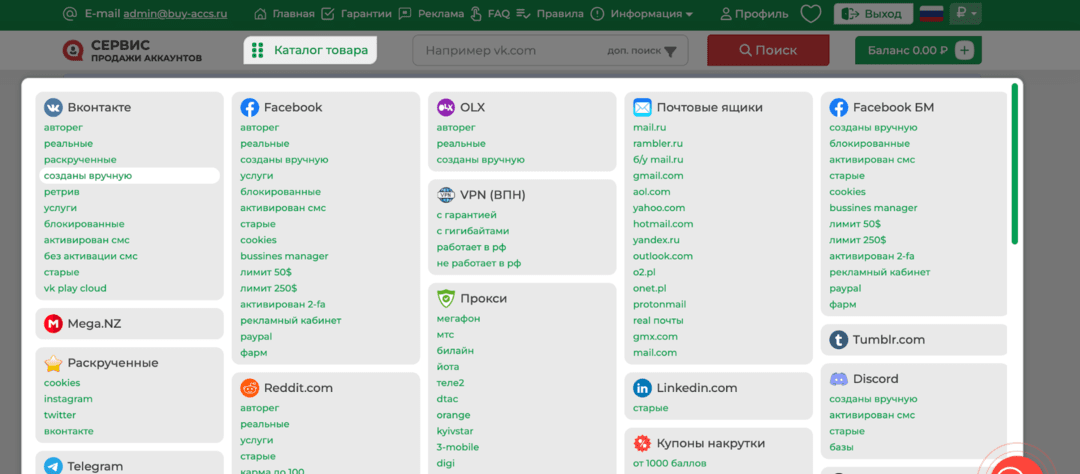The image size is (1080, 474).
Task: Click the Почтовые ящики envelope icon
Action: 642,107
